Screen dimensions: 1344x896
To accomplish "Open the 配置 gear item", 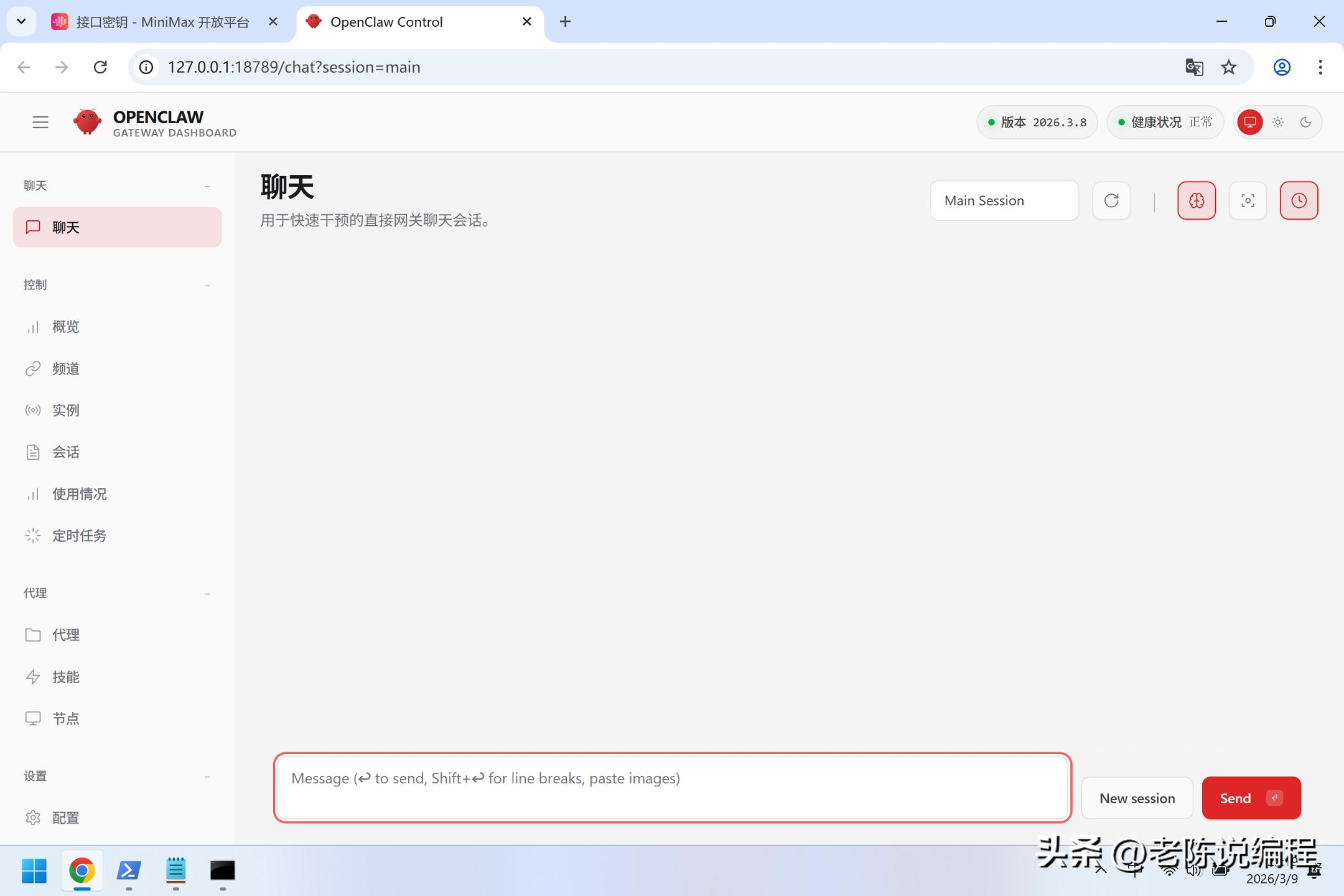I will pos(66,818).
